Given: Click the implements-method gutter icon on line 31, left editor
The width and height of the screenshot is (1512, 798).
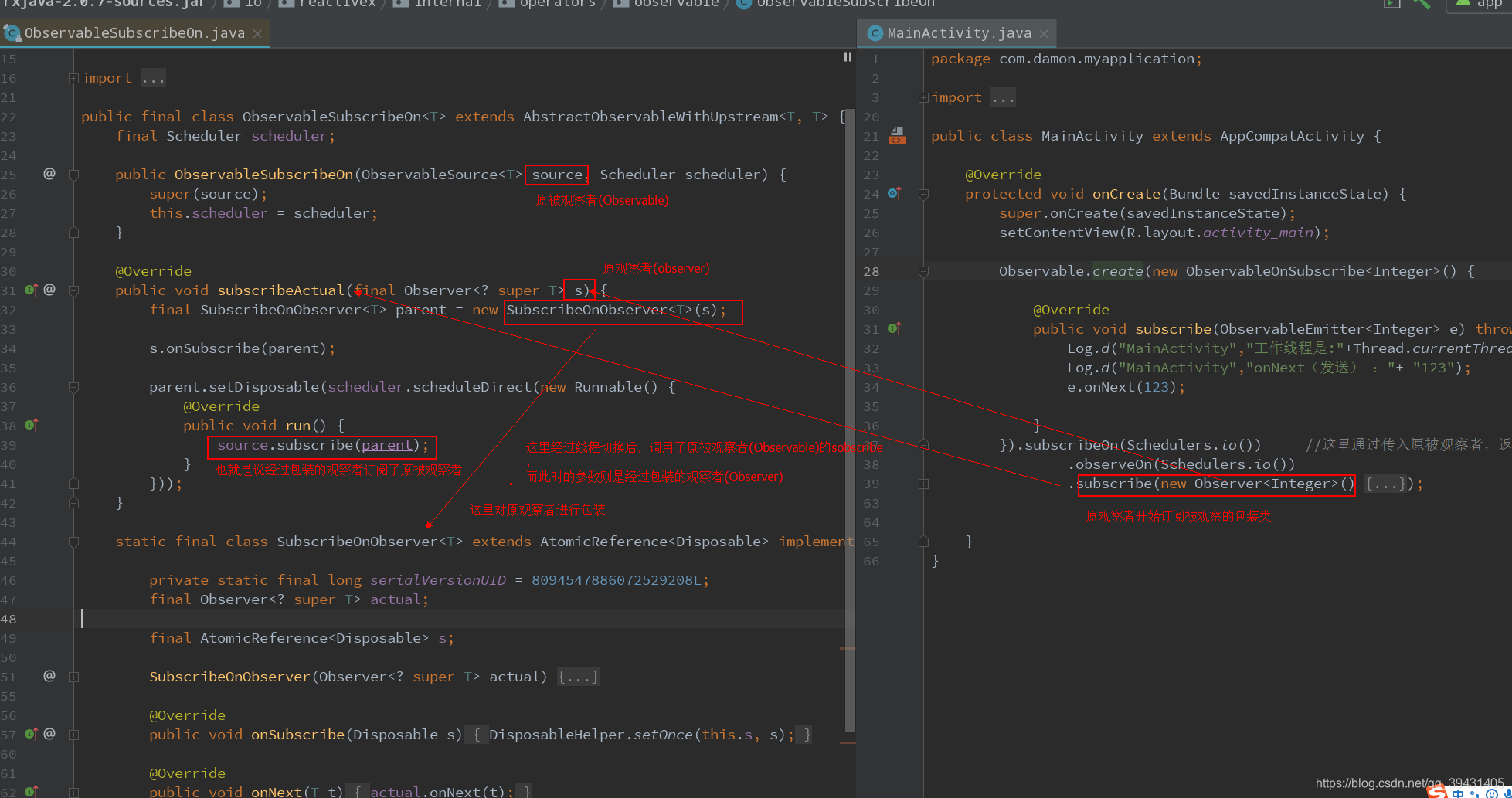Looking at the screenshot, I should coord(31,290).
